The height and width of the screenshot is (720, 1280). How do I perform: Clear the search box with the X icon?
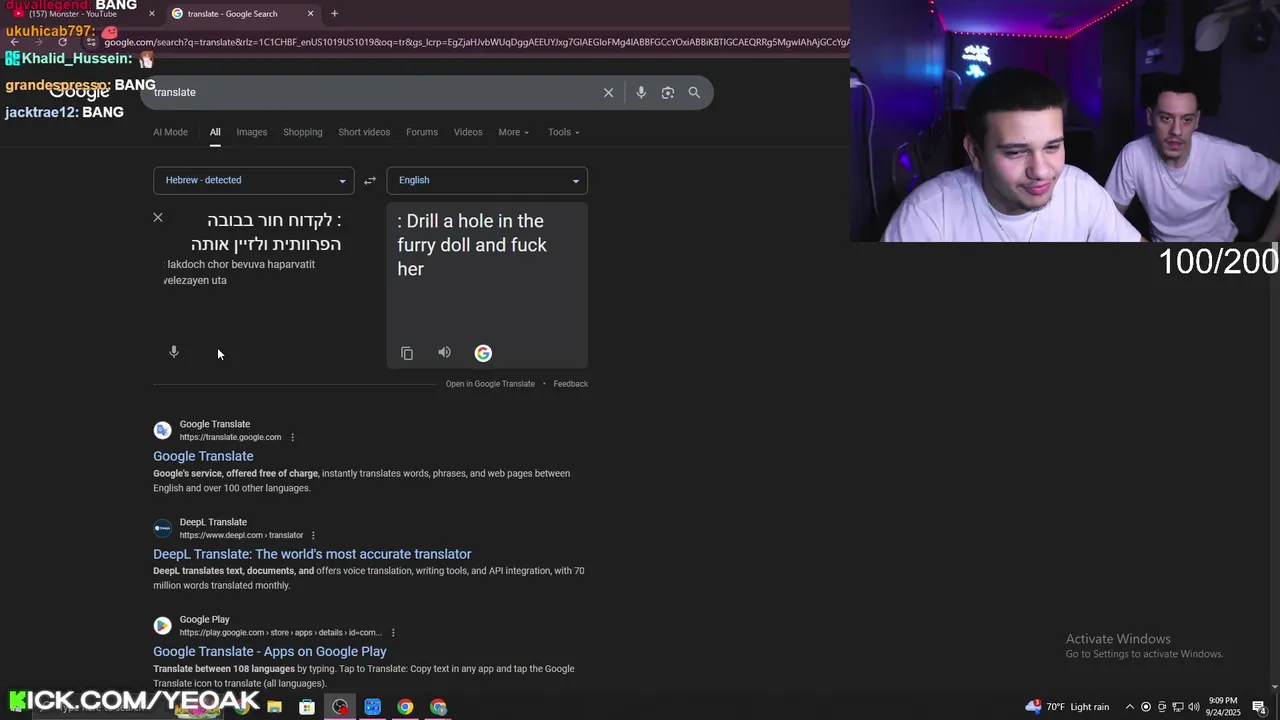pyautogui.click(x=608, y=92)
